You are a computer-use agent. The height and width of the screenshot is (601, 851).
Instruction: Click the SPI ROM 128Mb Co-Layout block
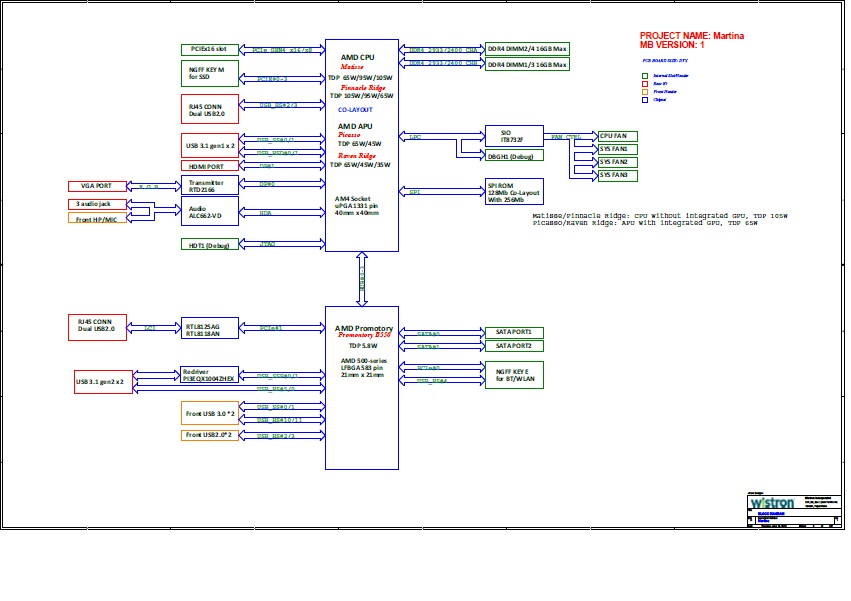[514, 192]
